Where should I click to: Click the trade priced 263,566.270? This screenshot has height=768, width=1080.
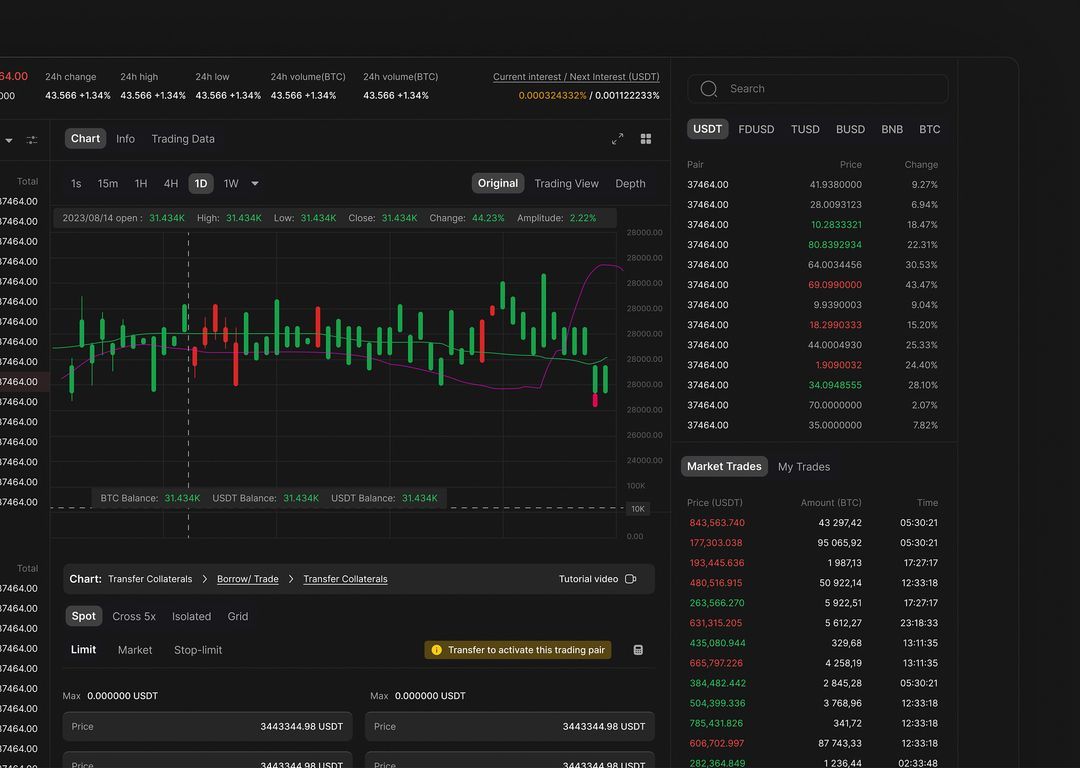(813, 603)
